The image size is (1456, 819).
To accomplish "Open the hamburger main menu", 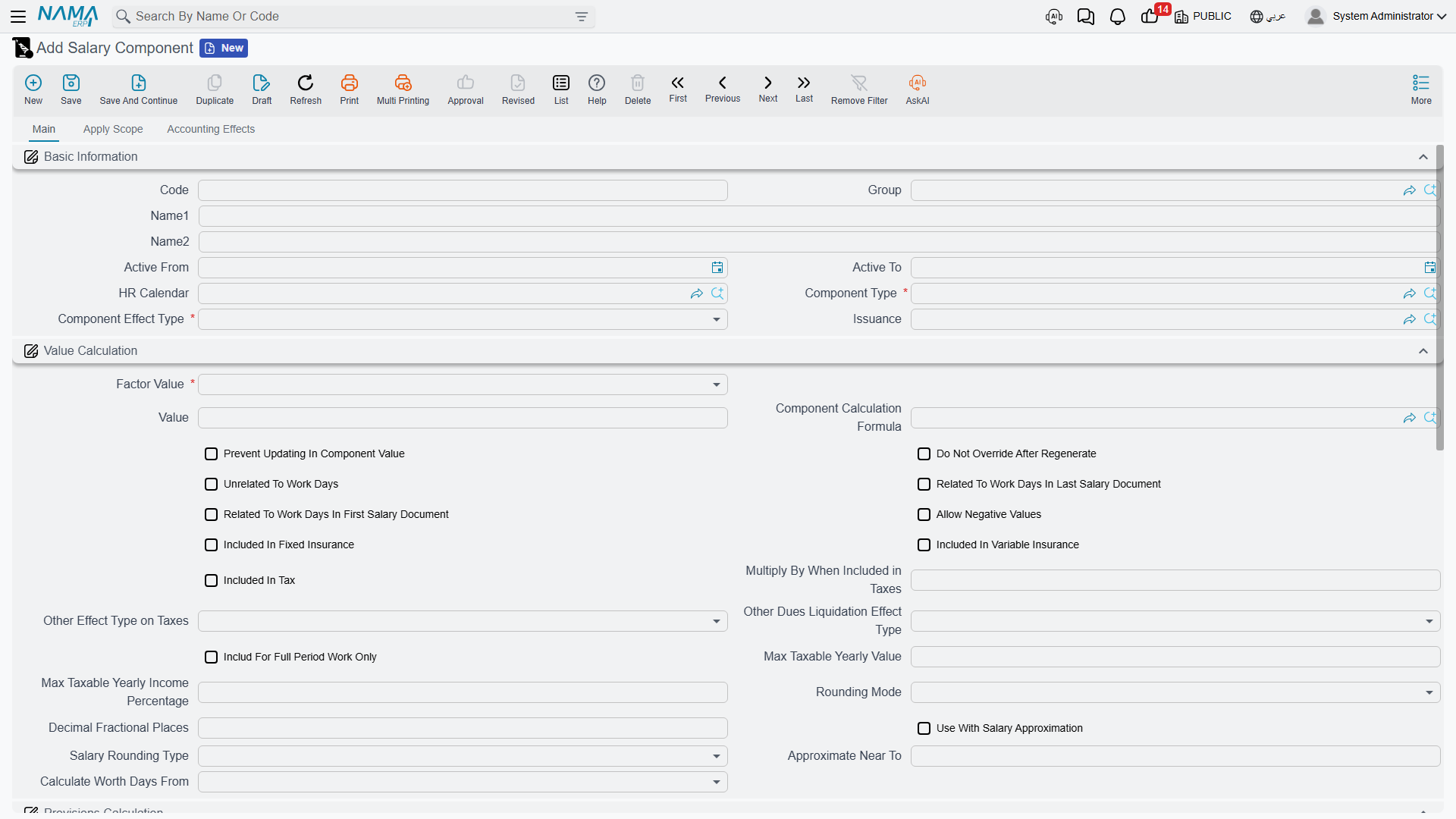I will click(18, 16).
